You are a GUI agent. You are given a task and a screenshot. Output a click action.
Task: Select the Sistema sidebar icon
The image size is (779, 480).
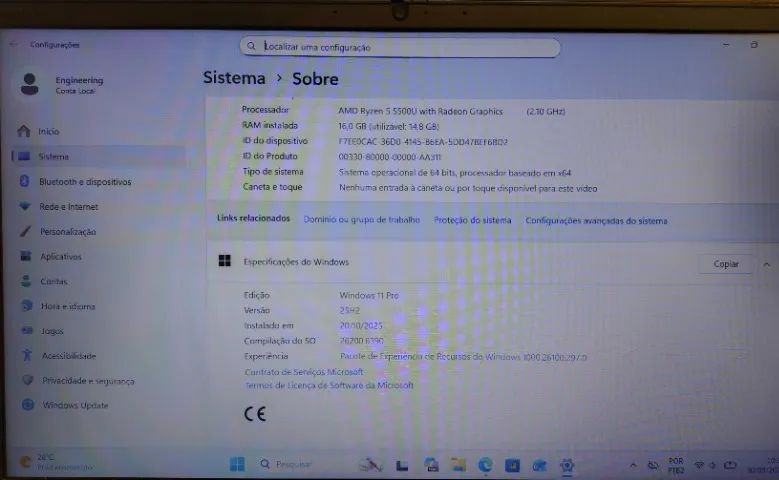pos(23,157)
